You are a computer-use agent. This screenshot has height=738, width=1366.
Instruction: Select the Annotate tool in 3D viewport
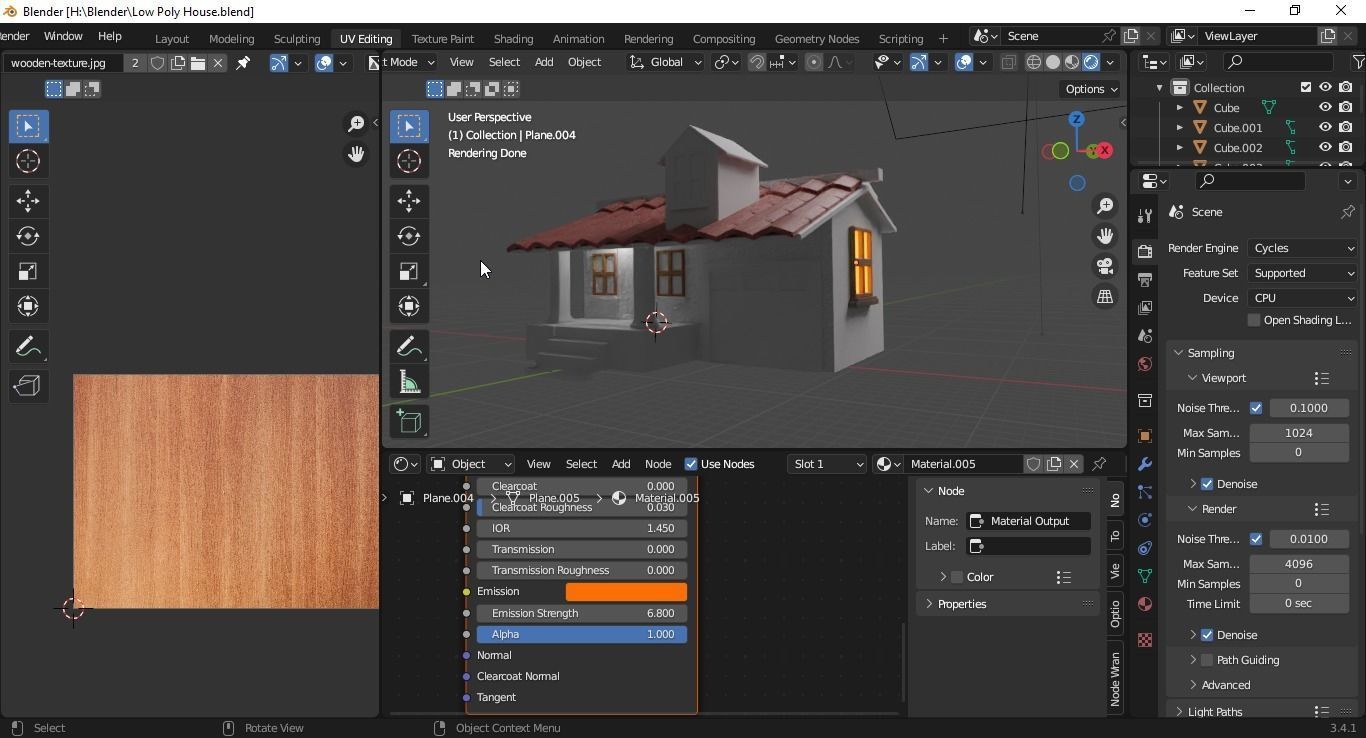click(408, 346)
